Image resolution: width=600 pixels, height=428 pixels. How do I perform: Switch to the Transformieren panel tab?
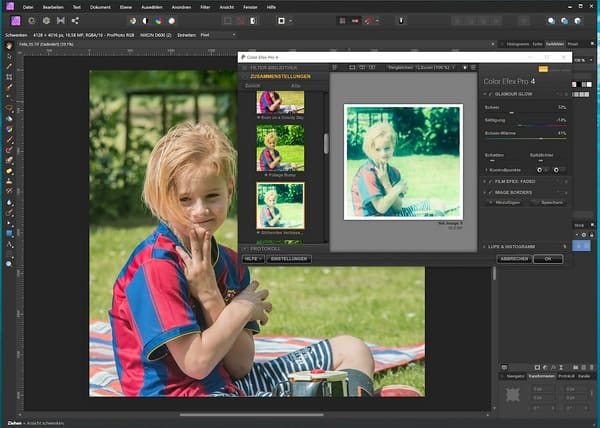click(x=541, y=376)
